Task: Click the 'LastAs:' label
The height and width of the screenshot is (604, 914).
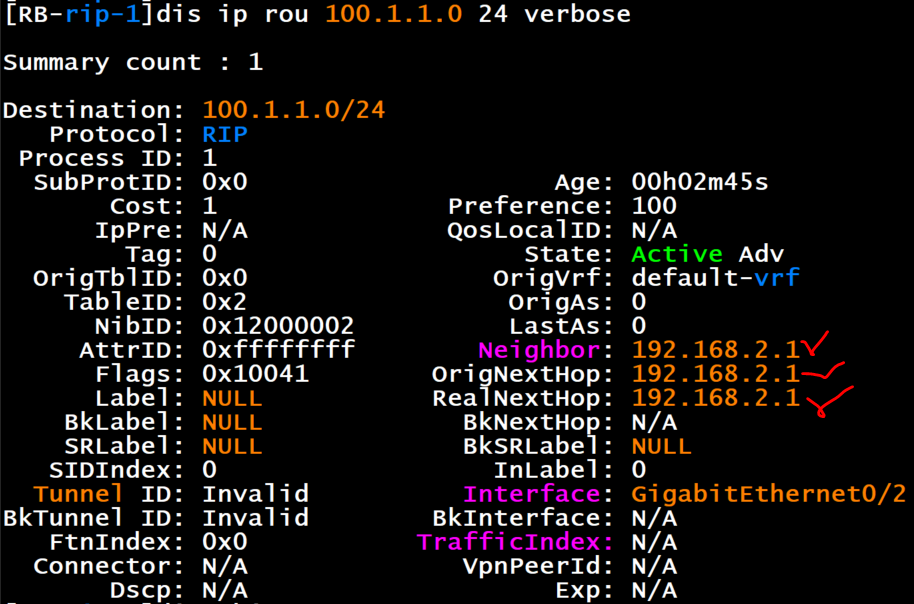Action: point(561,325)
